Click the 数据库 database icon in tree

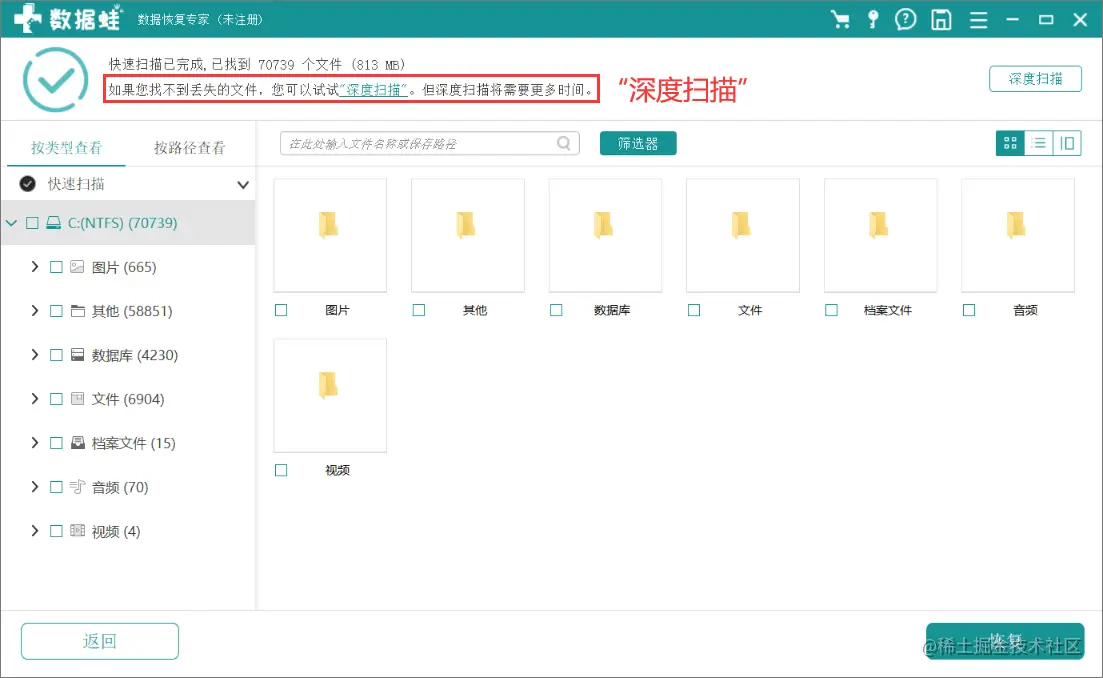tap(77, 355)
